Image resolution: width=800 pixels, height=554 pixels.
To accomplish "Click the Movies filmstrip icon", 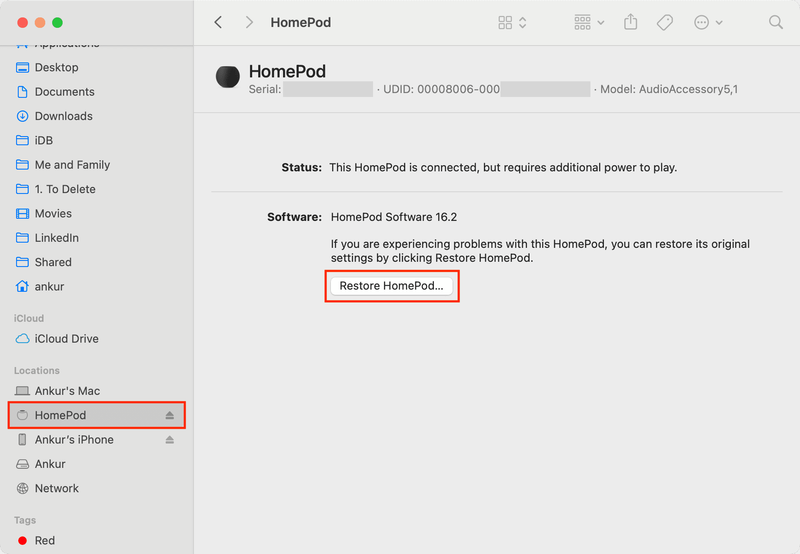I will pyautogui.click(x=22, y=214).
